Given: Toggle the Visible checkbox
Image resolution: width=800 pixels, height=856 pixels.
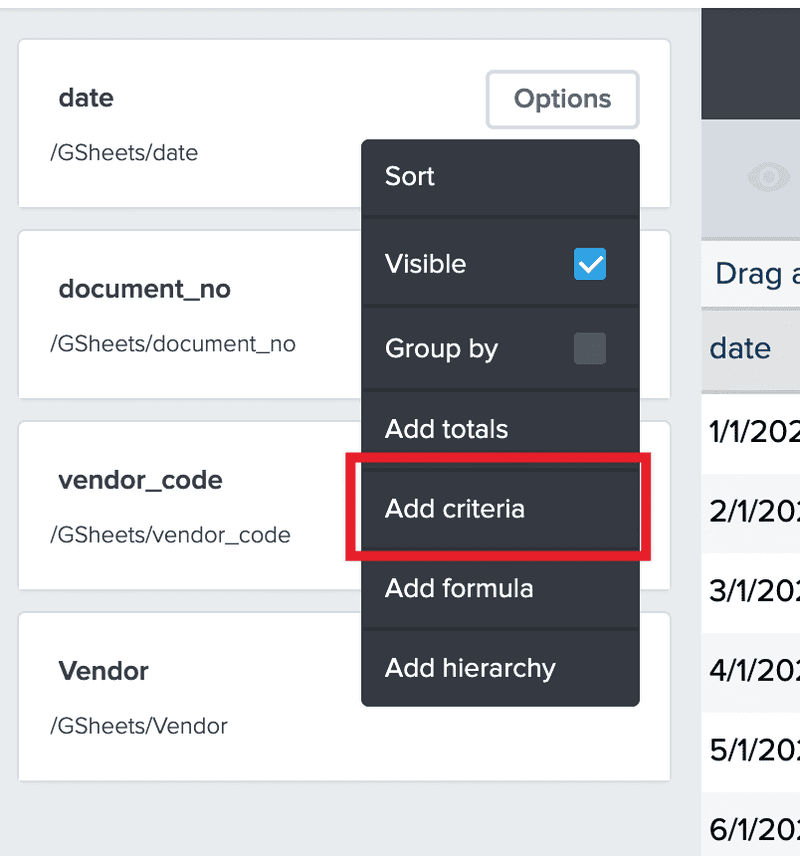Looking at the screenshot, I should (589, 264).
